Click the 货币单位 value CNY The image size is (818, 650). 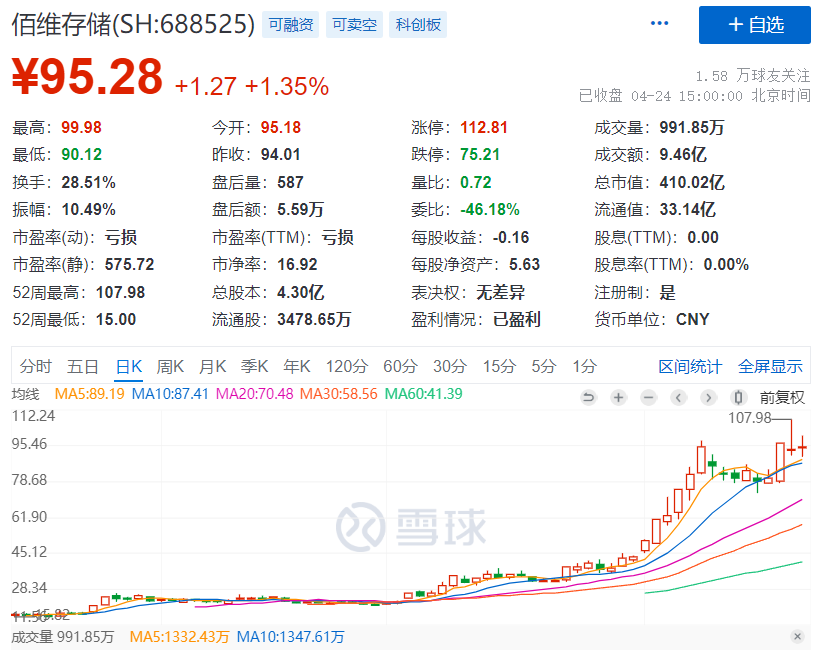692,319
